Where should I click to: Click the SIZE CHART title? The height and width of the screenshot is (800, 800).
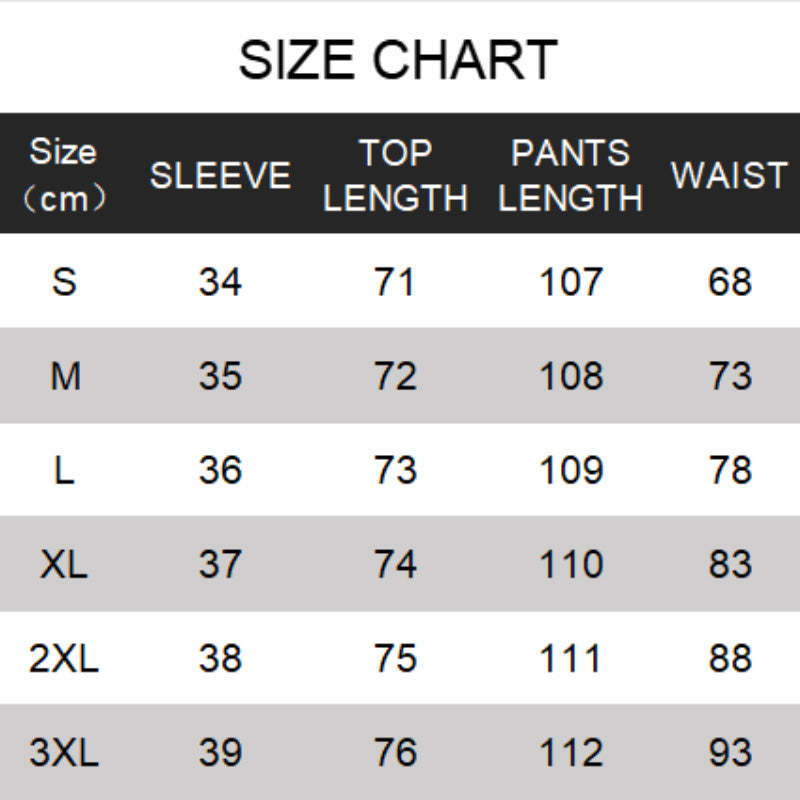[397, 60]
